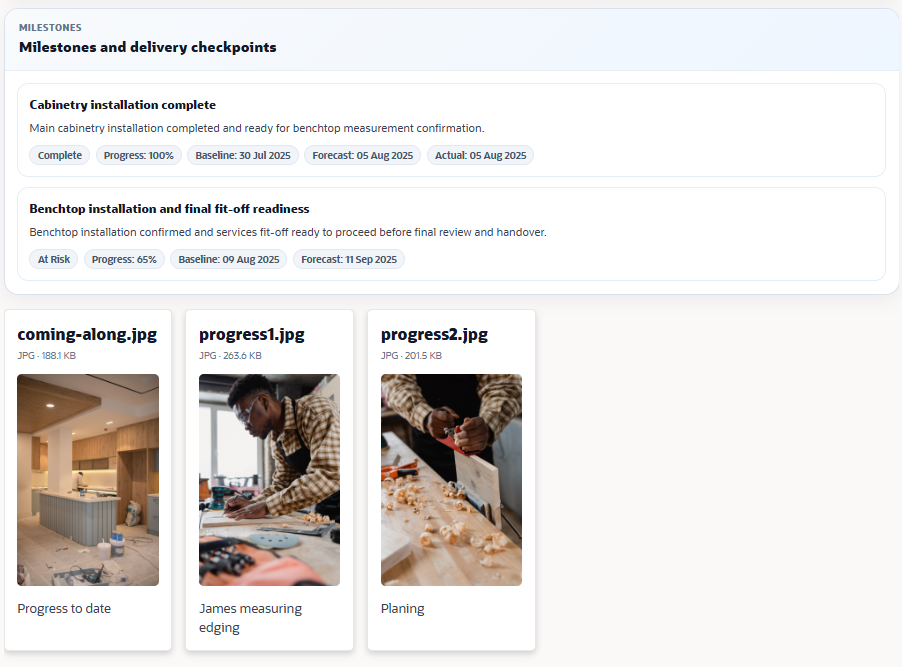Click the coming-along.jpg file name

click(87, 334)
